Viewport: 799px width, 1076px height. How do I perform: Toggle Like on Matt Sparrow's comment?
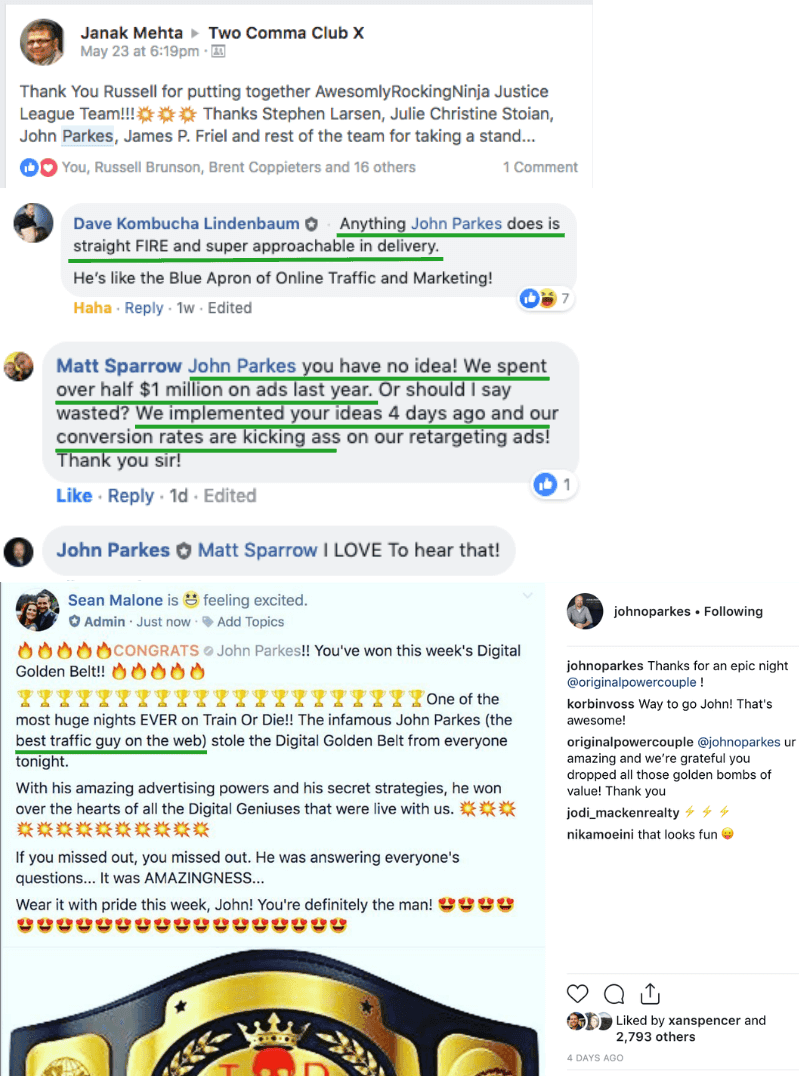tap(74, 495)
